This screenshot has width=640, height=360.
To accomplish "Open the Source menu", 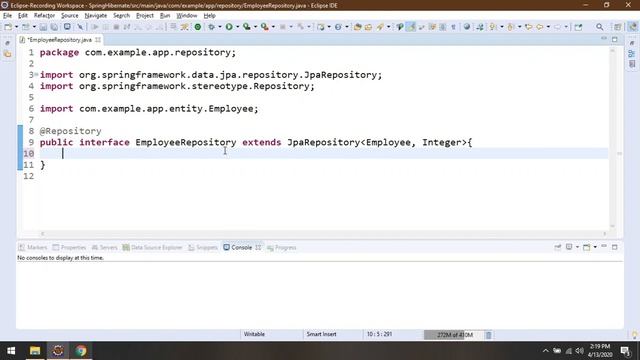I will pos(70,16).
